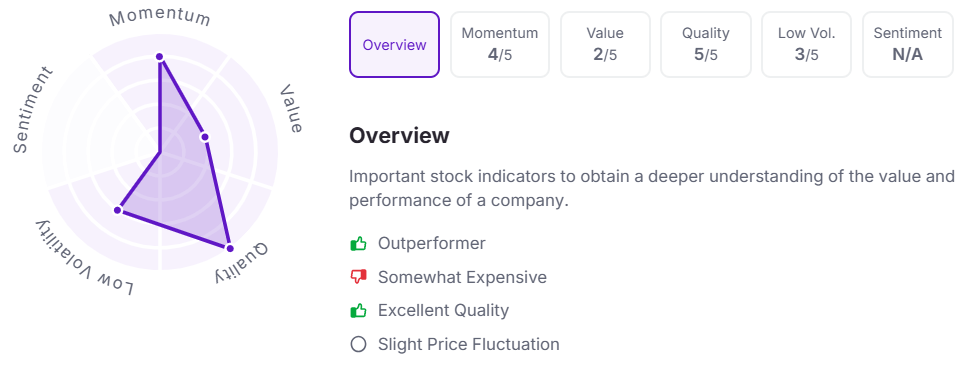Click the Momentum data point on radar chart
Screen dimensions: 967x374
pyautogui.click(x=160, y=57)
